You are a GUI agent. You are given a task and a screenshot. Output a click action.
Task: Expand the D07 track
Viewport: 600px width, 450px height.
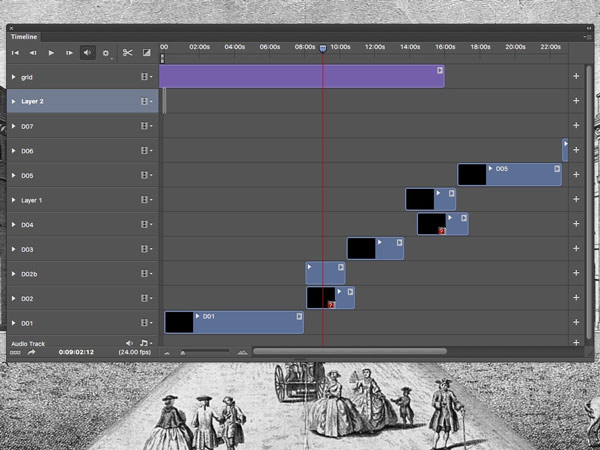13,126
